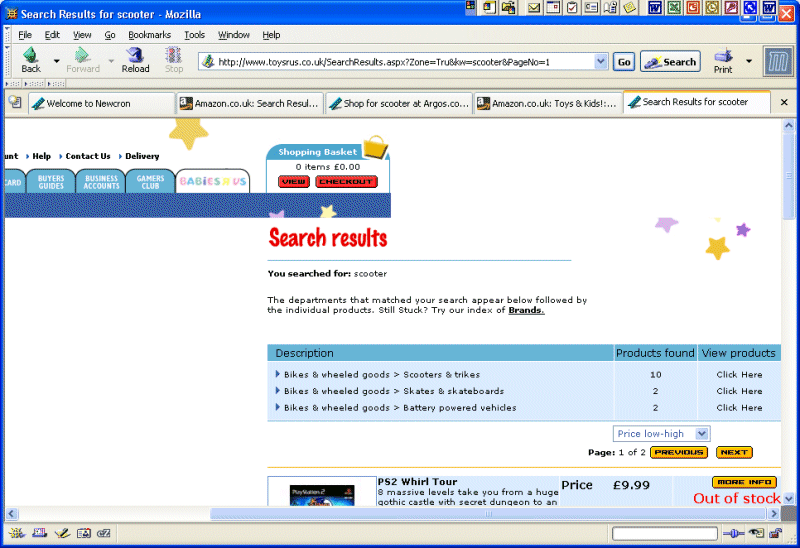Open the Tools menu
Screen dimensions: 800x548
pyautogui.click(x=194, y=35)
